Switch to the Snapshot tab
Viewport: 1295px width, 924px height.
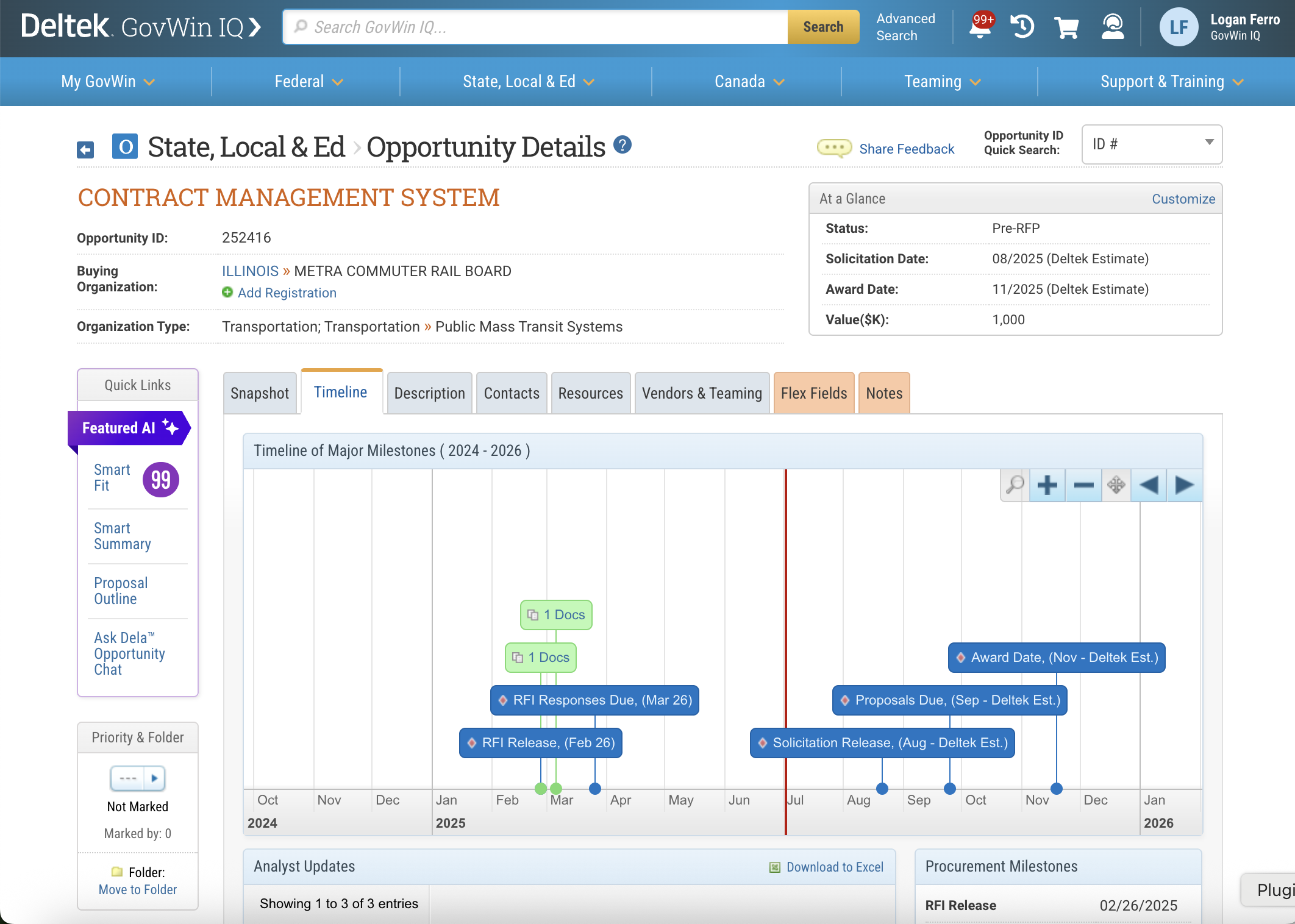coord(260,394)
